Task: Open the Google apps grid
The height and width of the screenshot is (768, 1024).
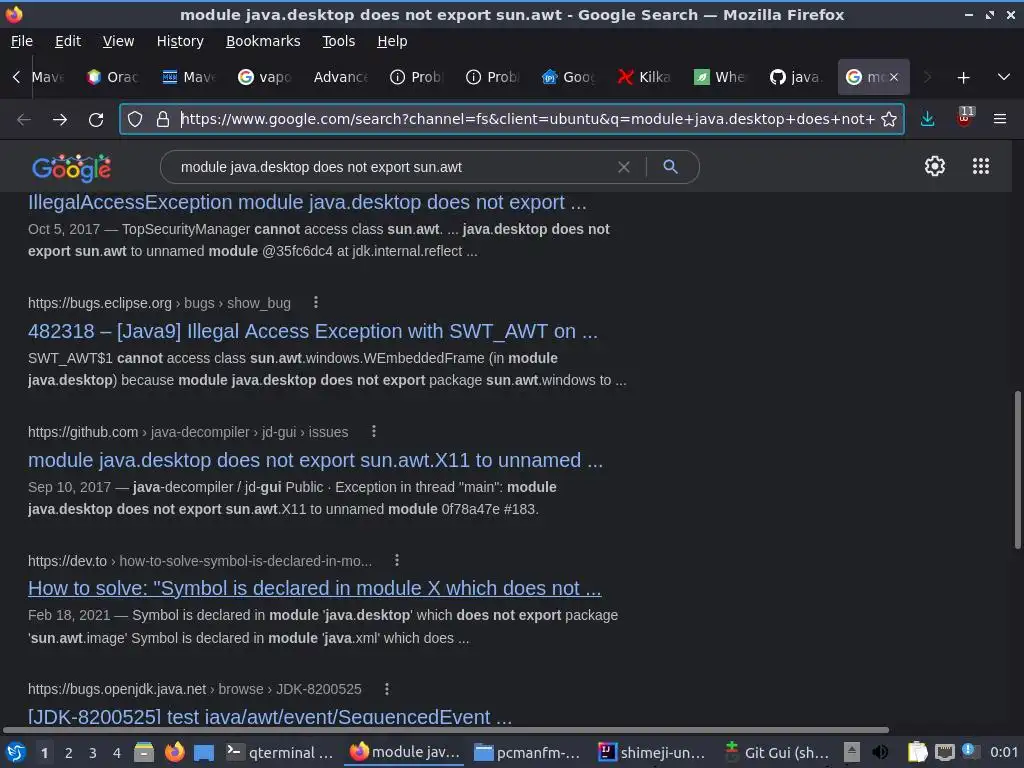Action: pos(980,166)
